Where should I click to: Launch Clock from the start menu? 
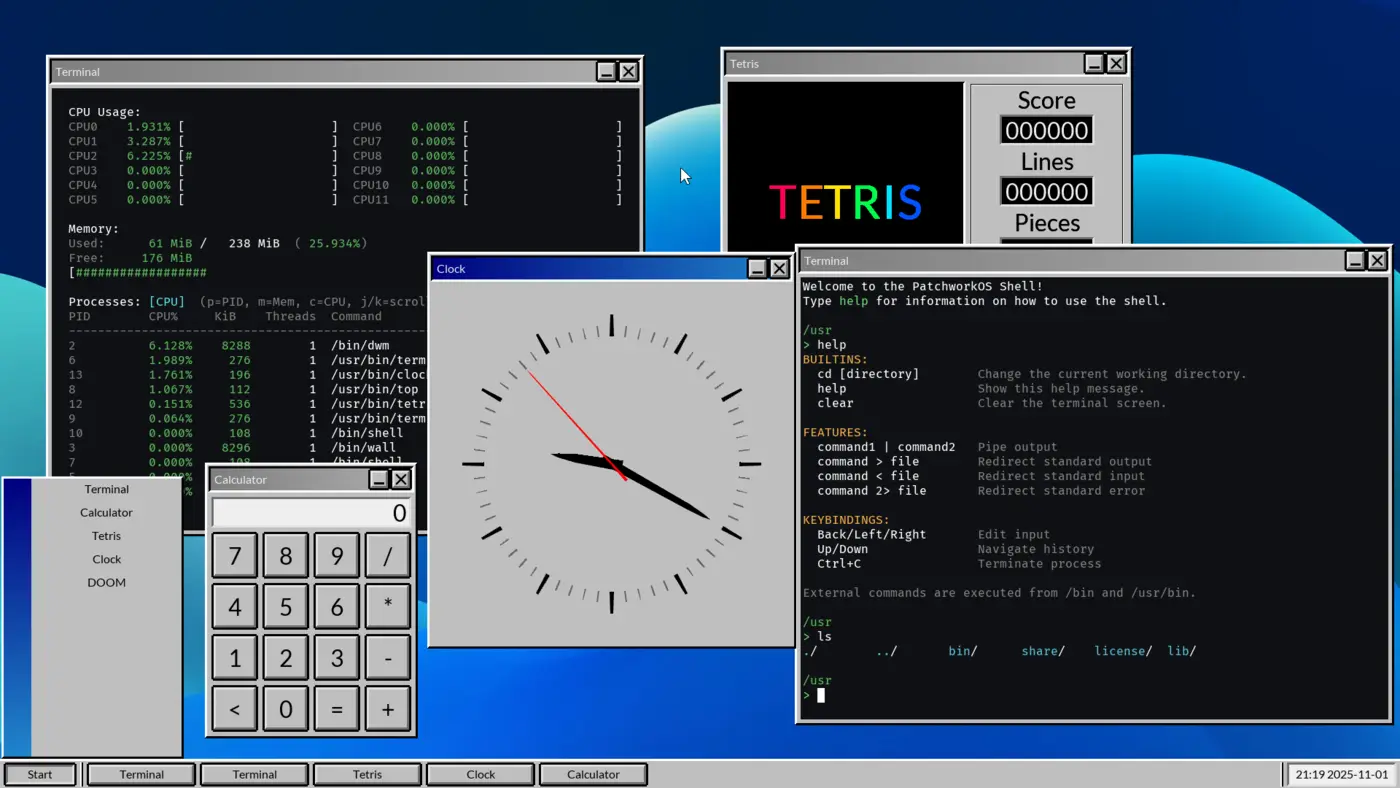(106, 559)
